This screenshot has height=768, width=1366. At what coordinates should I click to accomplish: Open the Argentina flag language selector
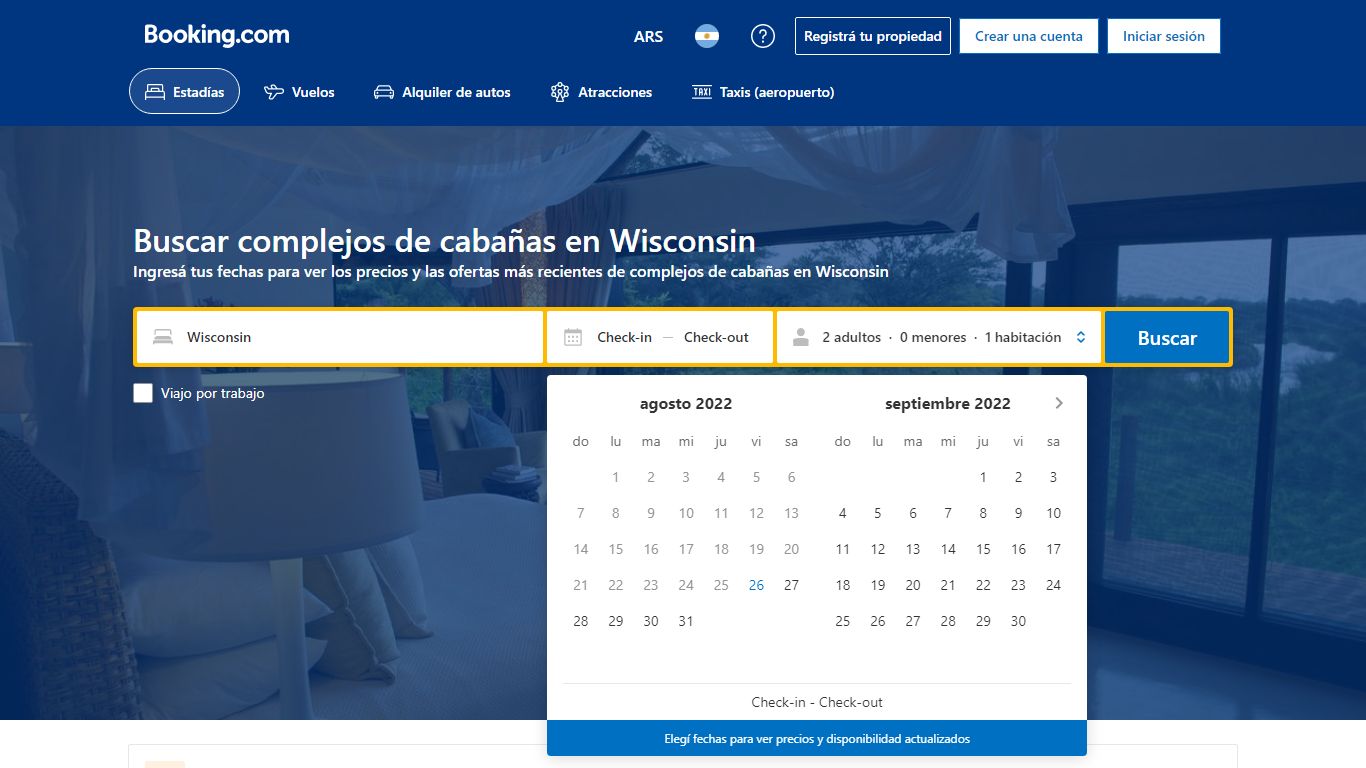(707, 36)
